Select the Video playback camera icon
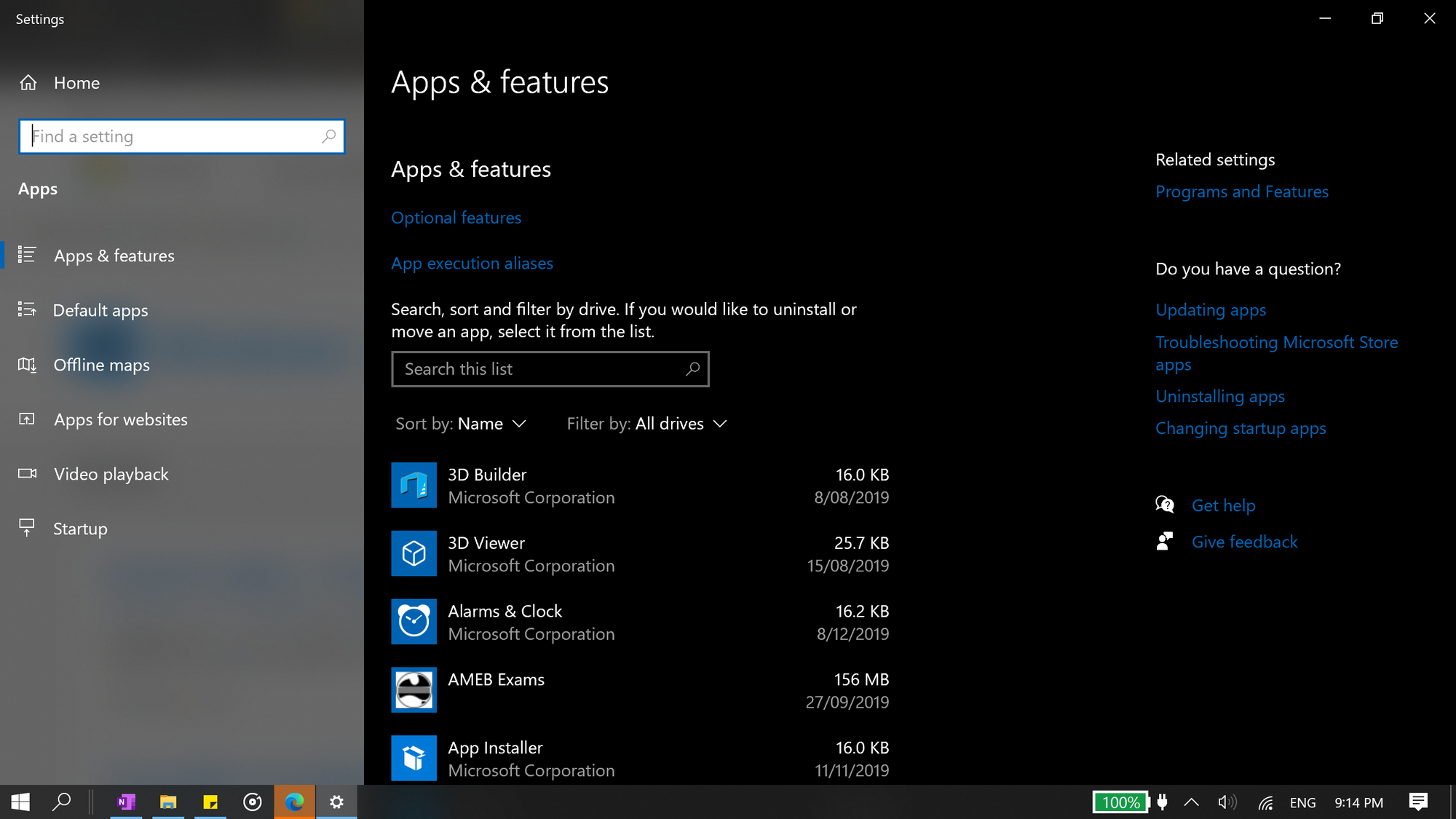Image resolution: width=1456 pixels, height=819 pixels. tap(27, 474)
